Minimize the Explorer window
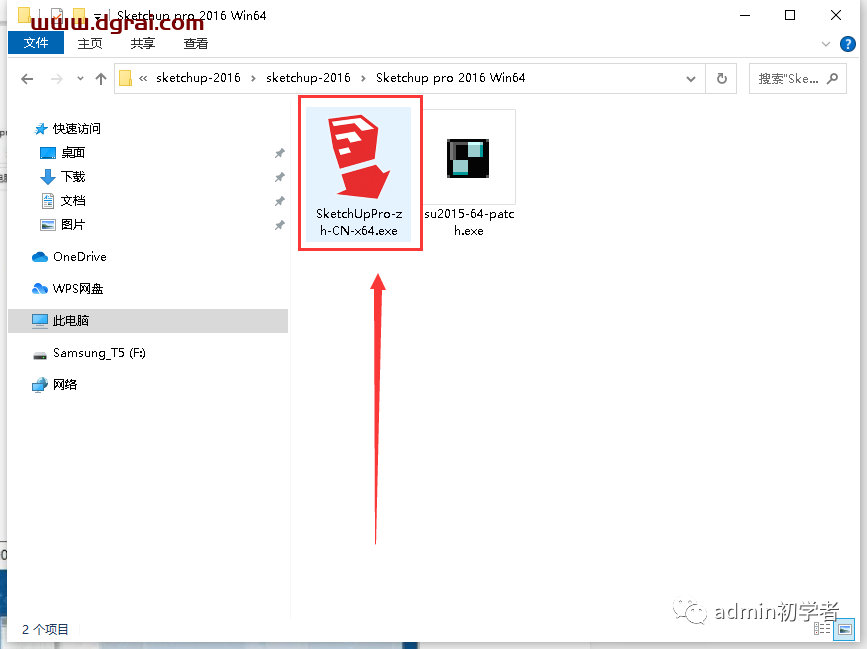The height and width of the screenshot is (649, 867). pos(745,15)
